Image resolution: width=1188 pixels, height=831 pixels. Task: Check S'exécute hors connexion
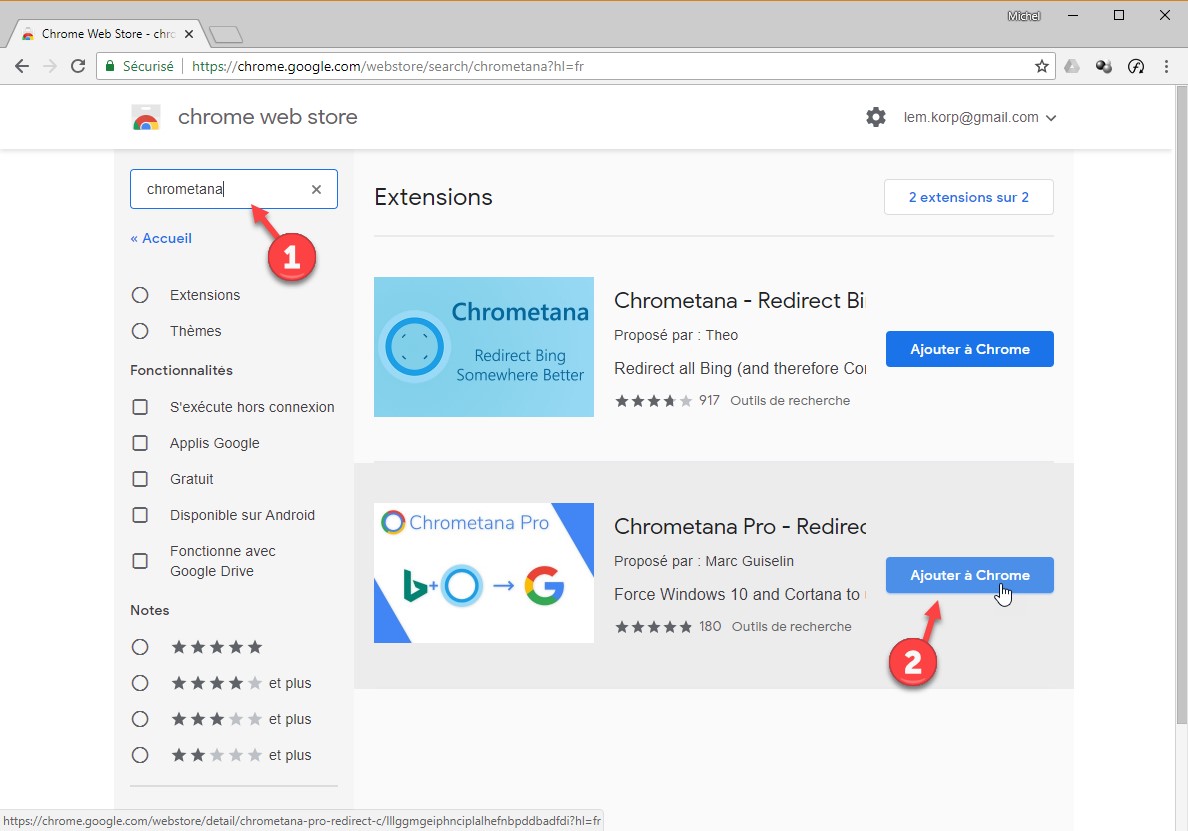[140, 407]
